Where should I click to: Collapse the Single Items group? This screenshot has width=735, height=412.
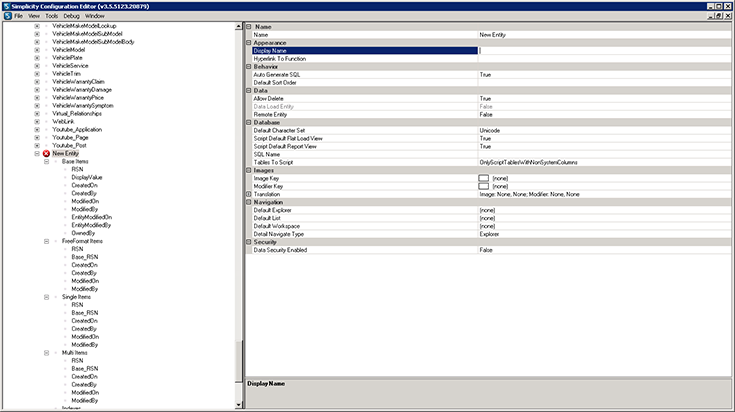click(46, 297)
